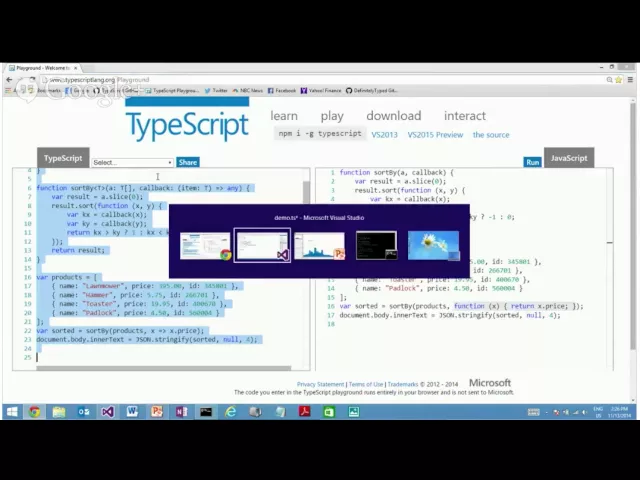
Task: Click the green Store icon in taskbar
Action: [x=329, y=412]
